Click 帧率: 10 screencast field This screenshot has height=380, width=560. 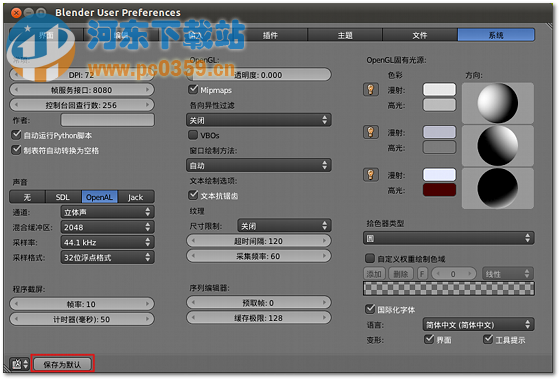coord(82,304)
